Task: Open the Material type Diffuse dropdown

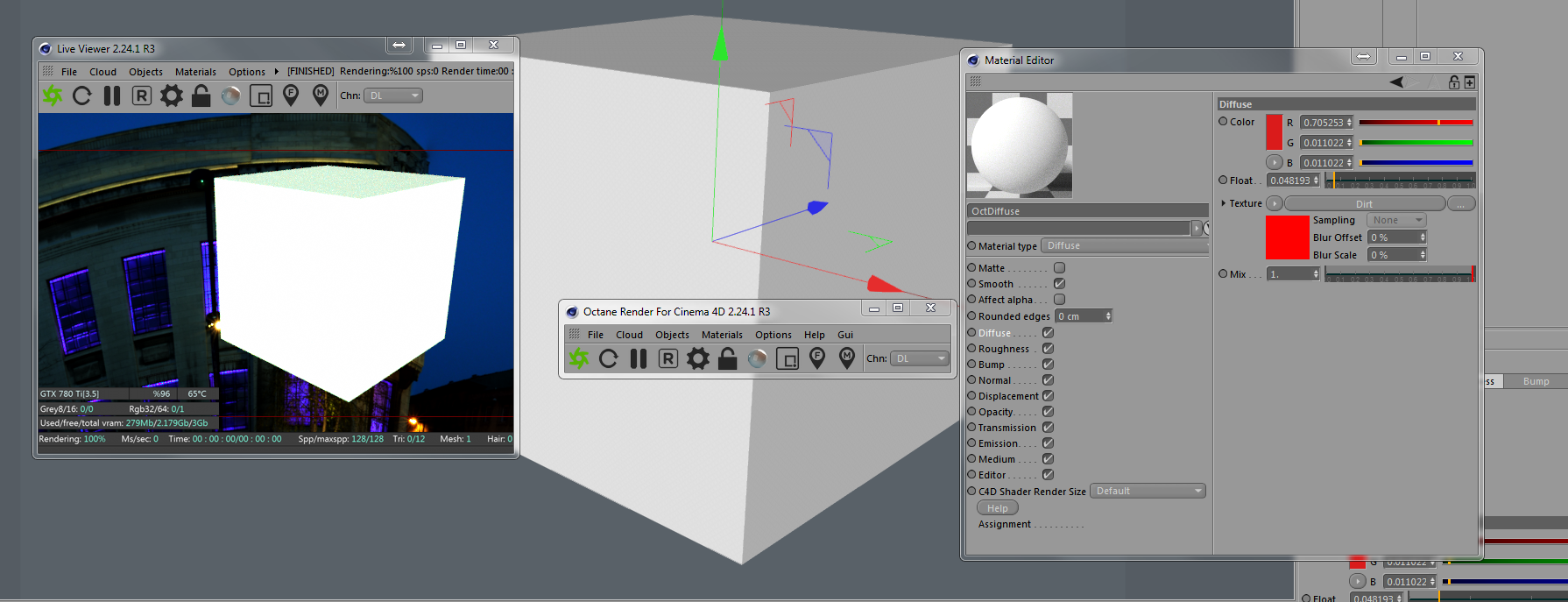Action: point(1125,245)
